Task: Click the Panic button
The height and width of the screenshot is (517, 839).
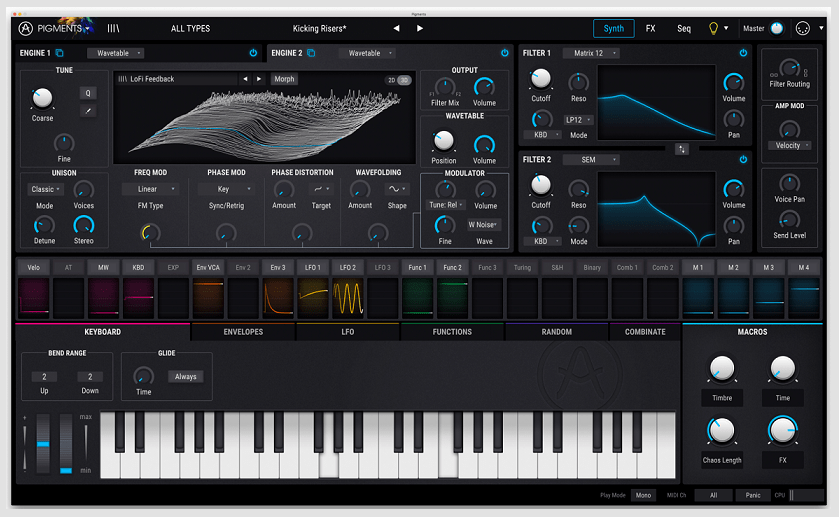Action: [x=753, y=495]
